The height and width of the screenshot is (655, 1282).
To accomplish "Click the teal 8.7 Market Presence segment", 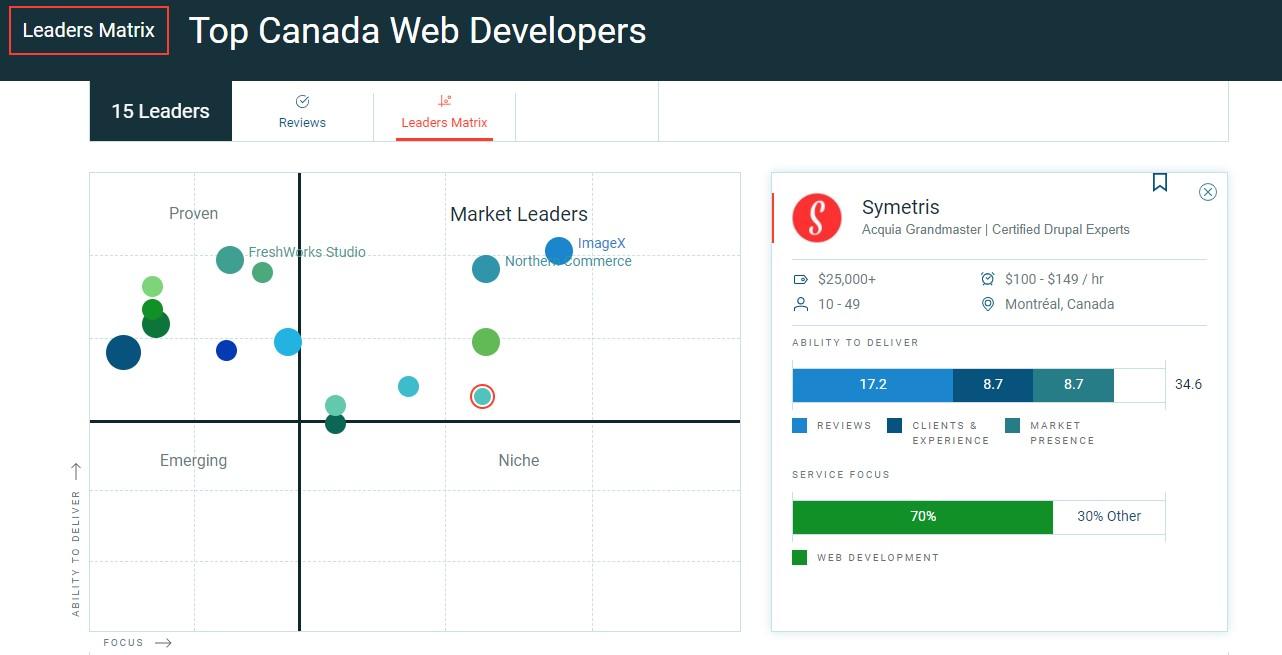I will click(1073, 384).
